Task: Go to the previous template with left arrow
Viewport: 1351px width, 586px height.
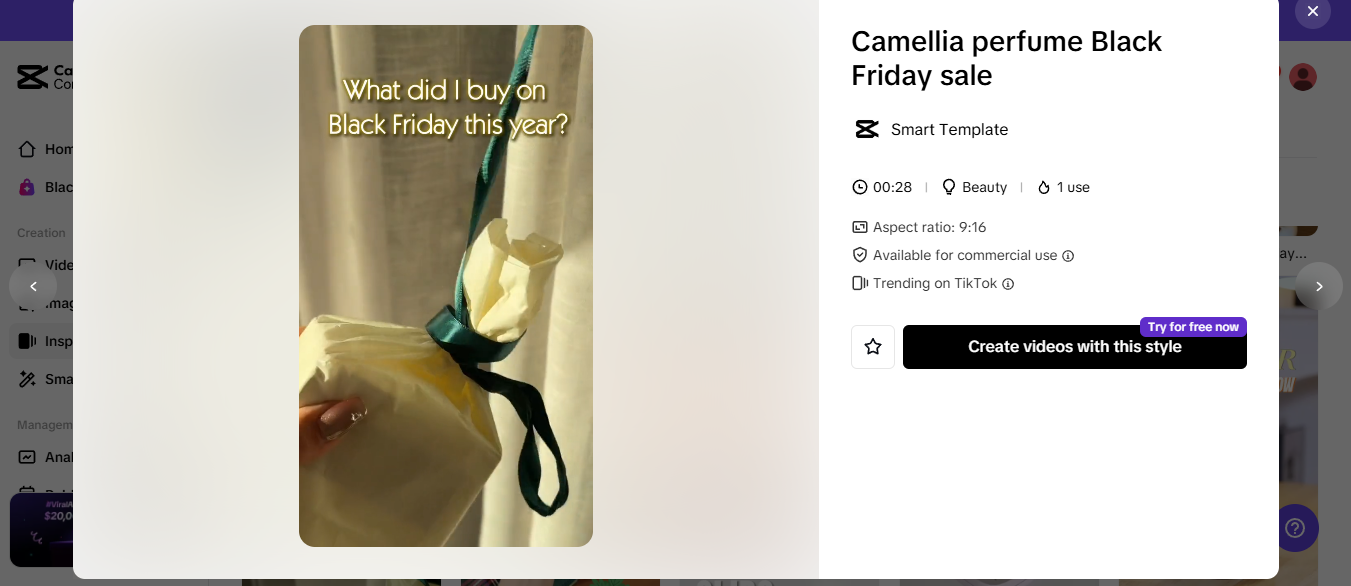Action: tap(33, 286)
